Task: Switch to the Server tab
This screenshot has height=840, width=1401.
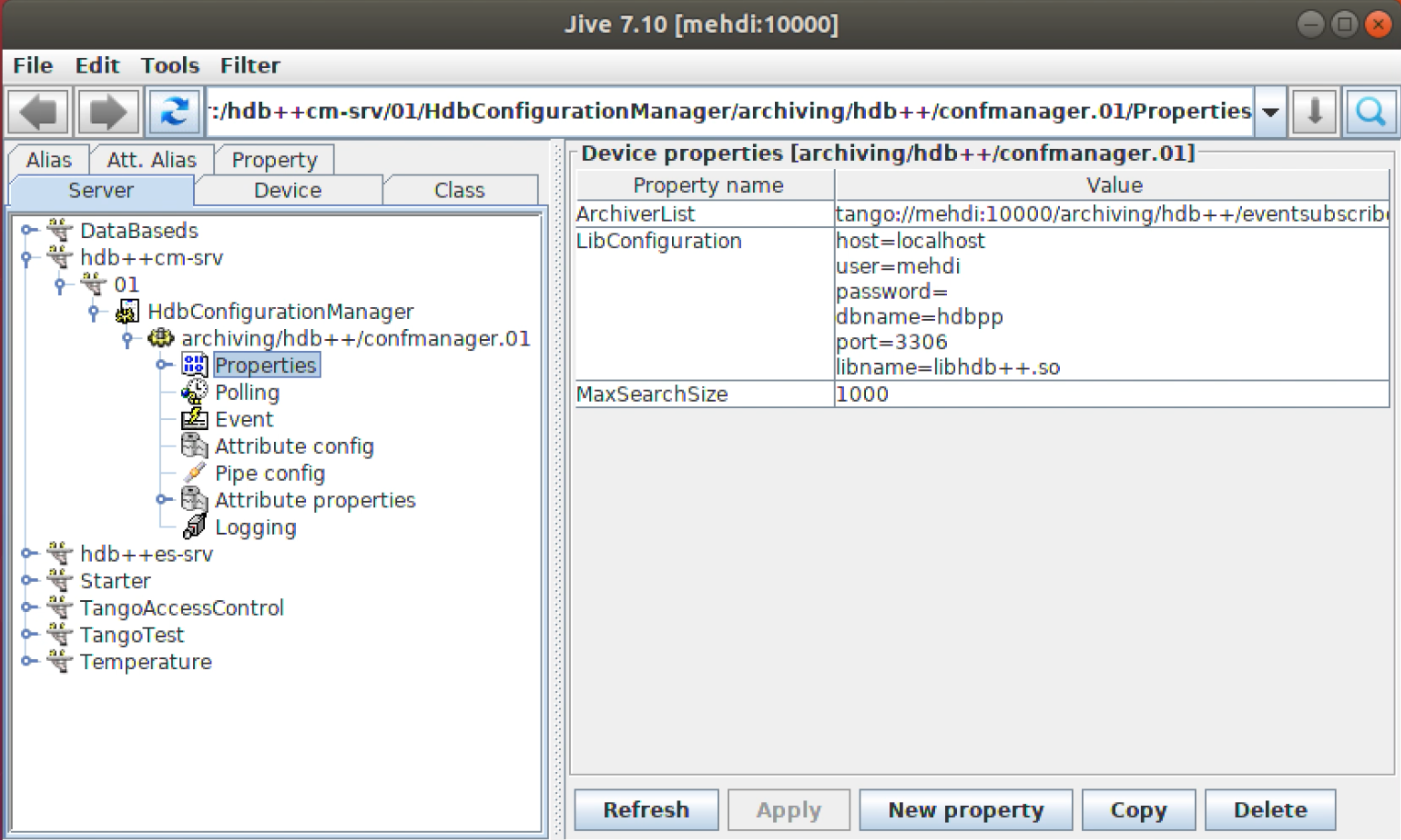Action: point(101,190)
